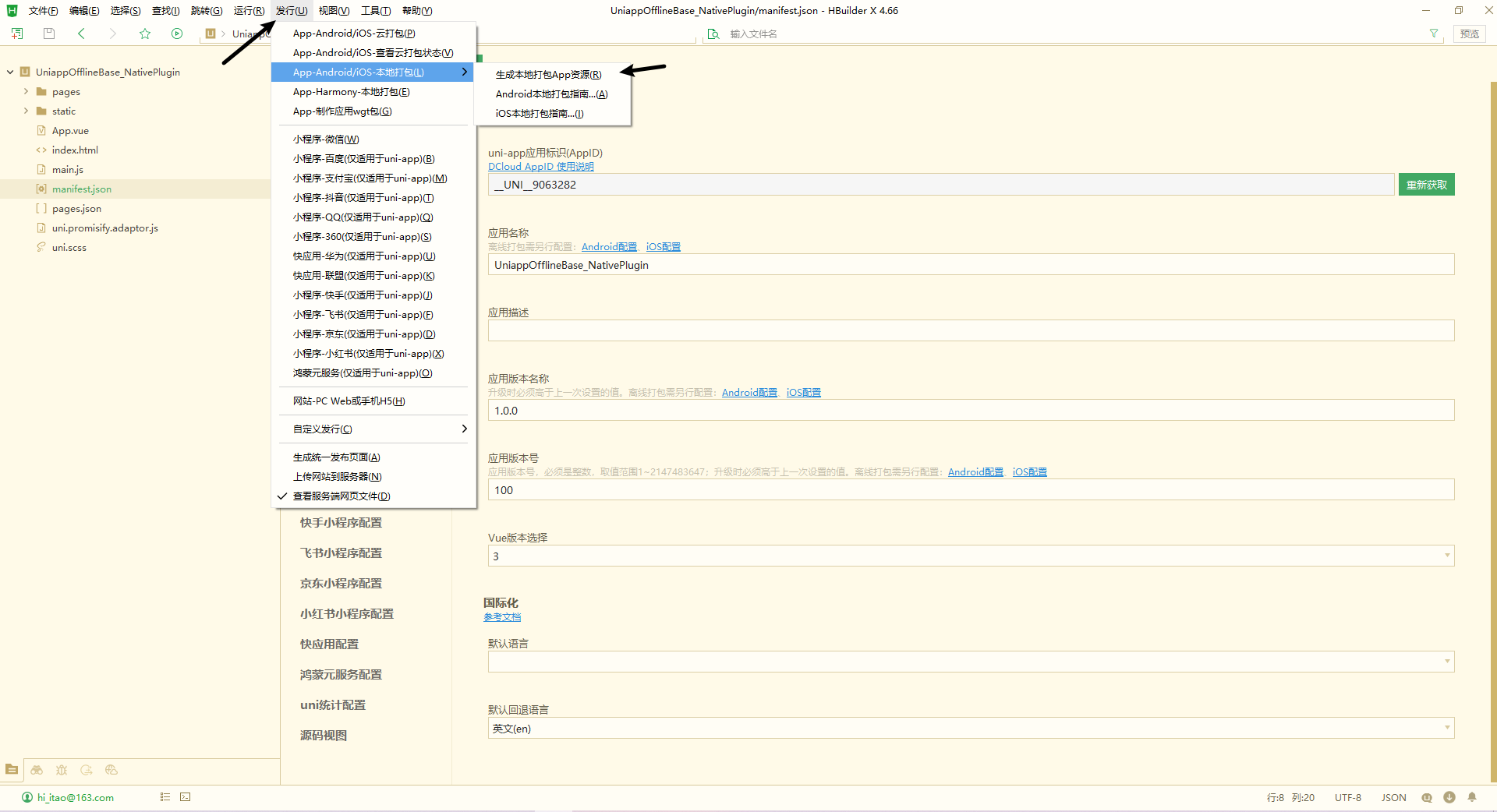Click the new file icon in toolbar
The height and width of the screenshot is (812, 1497).
coord(17,34)
